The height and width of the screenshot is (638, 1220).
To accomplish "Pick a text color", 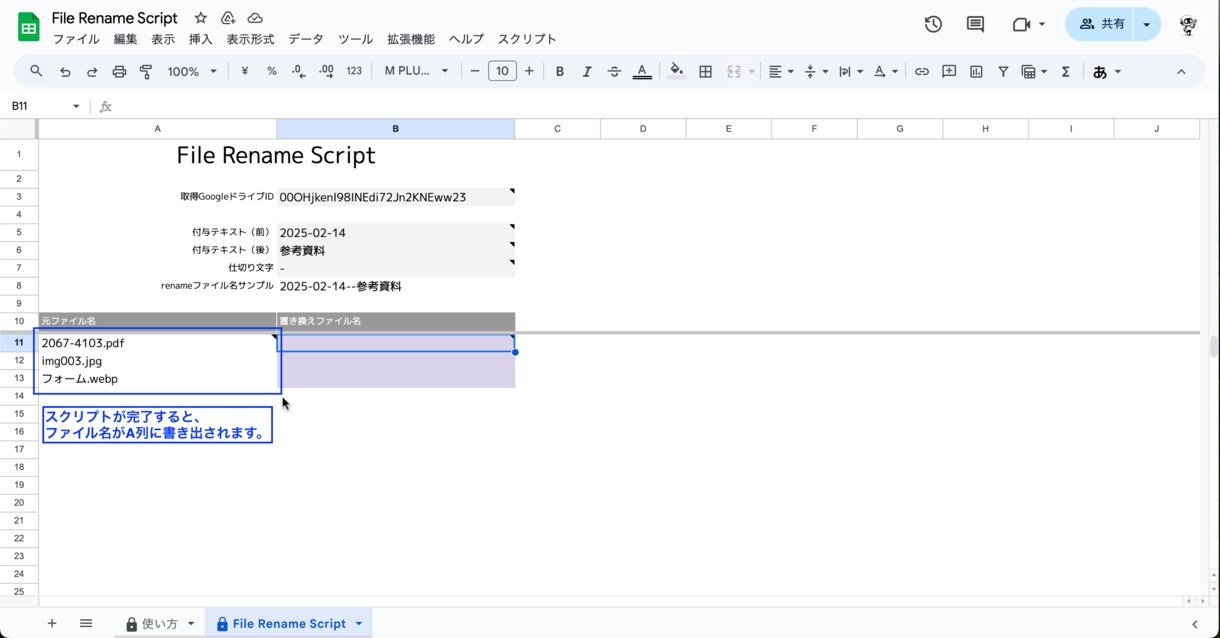I will [x=642, y=71].
